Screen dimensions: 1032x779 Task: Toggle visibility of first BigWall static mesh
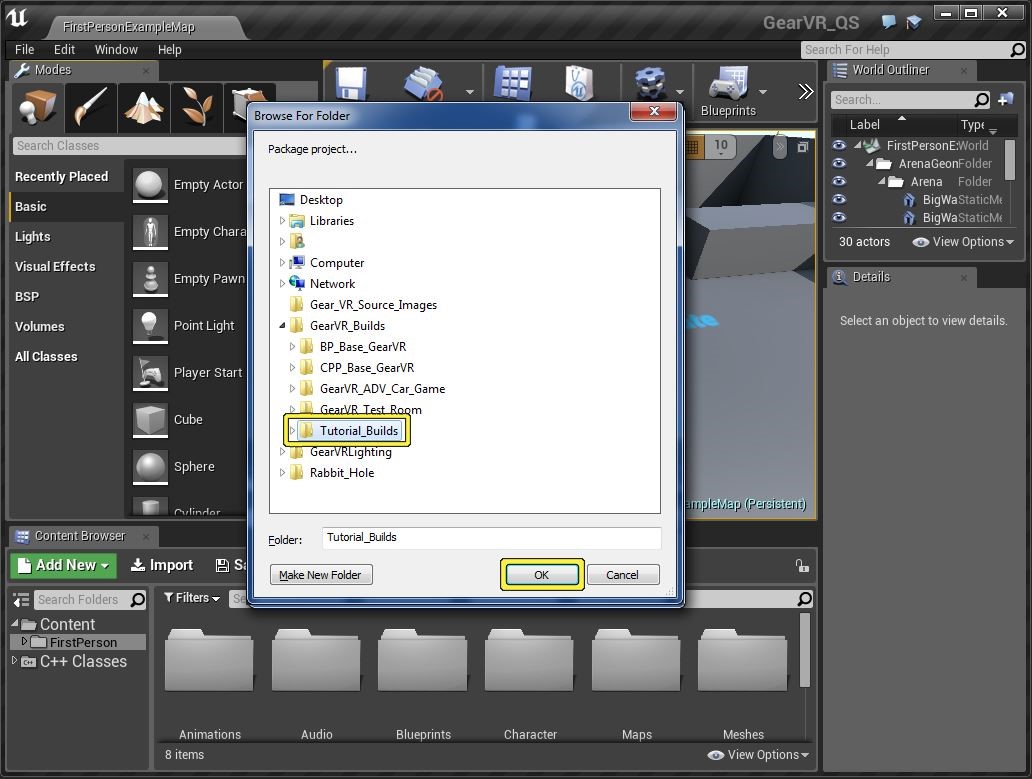tap(838, 199)
